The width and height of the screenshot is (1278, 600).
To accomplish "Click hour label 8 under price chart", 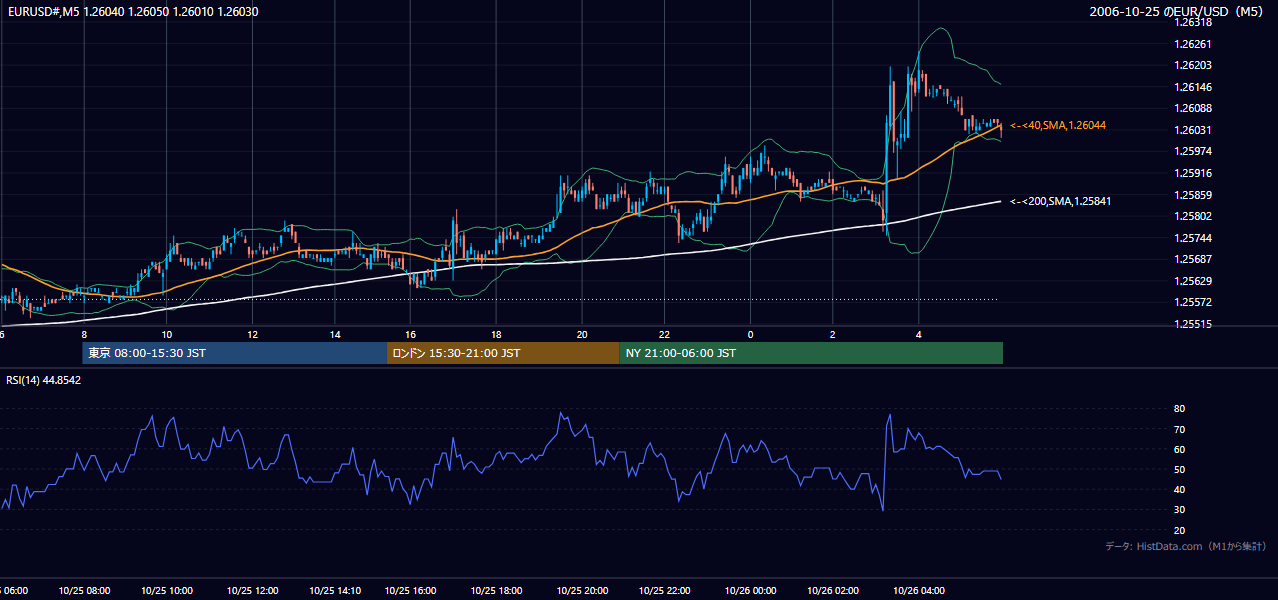I will pyautogui.click(x=84, y=334).
